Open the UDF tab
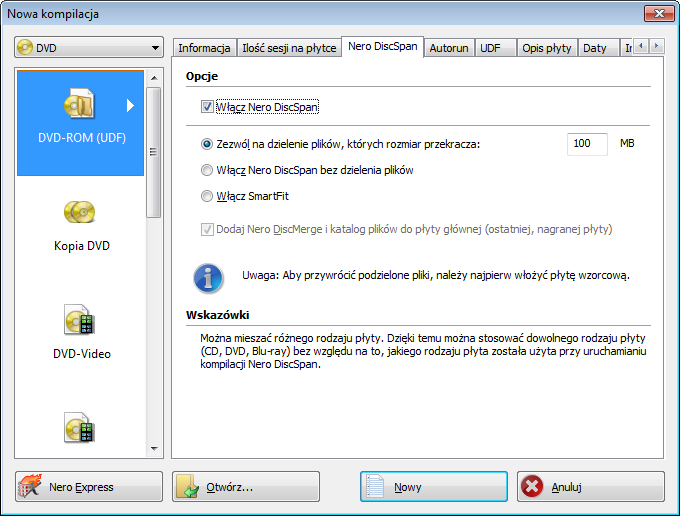Viewport: 680px width, 516px height. (x=495, y=48)
